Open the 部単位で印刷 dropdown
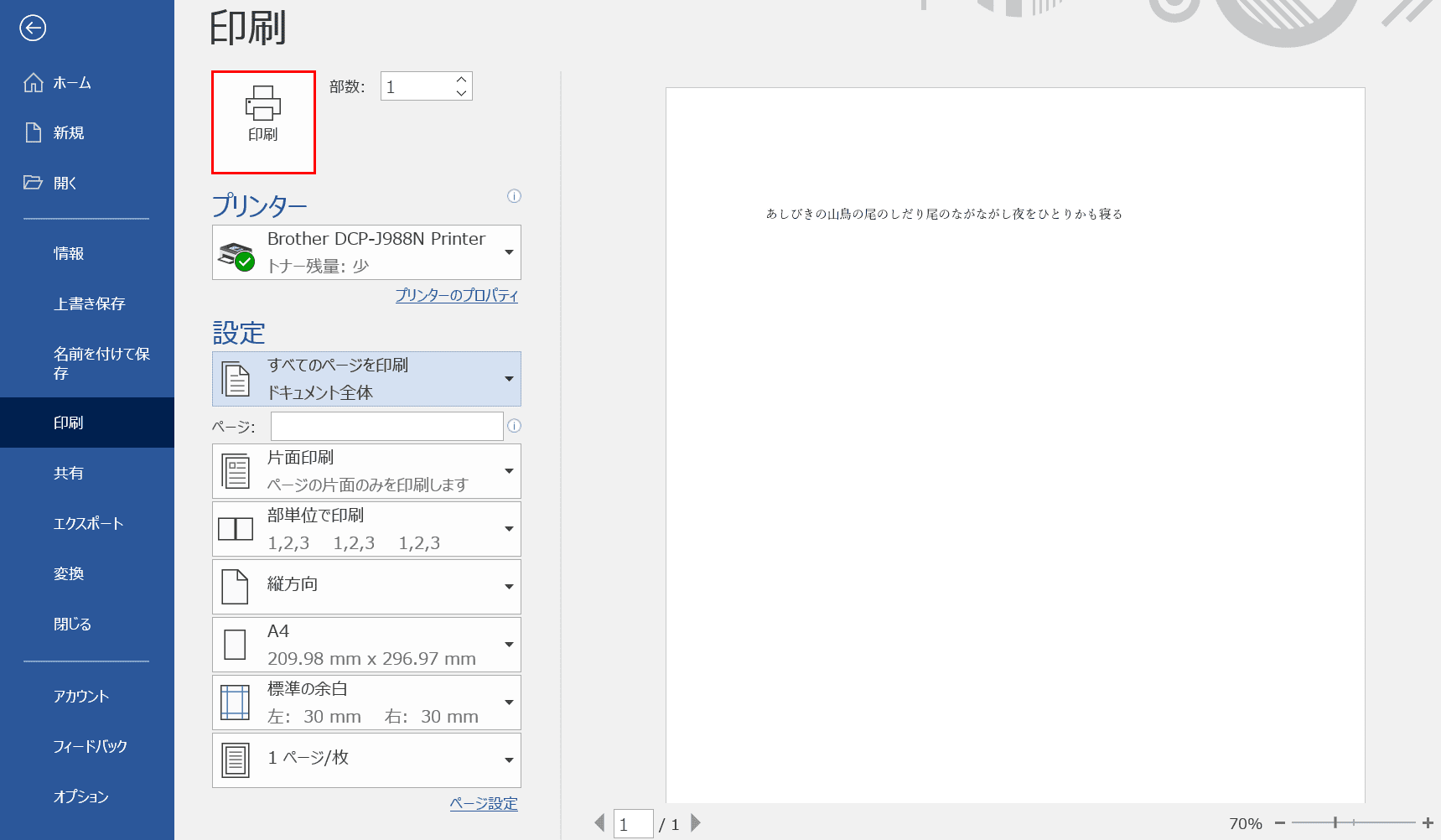 coord(366,529)
